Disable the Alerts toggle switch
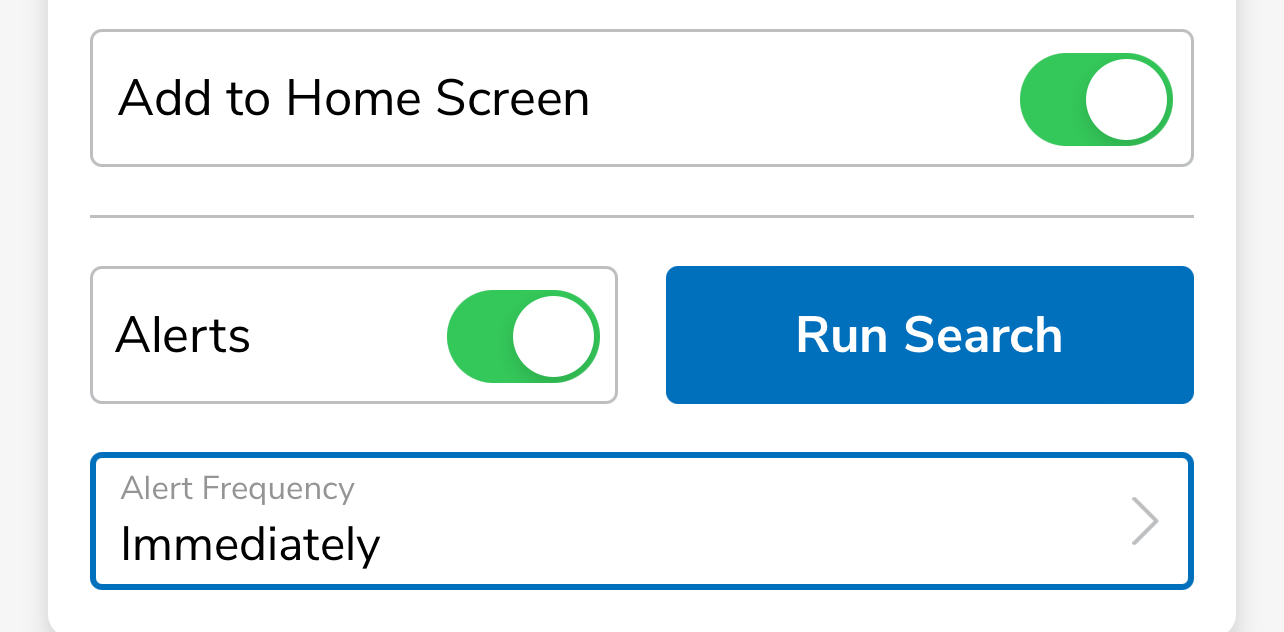 coord(523,336)
